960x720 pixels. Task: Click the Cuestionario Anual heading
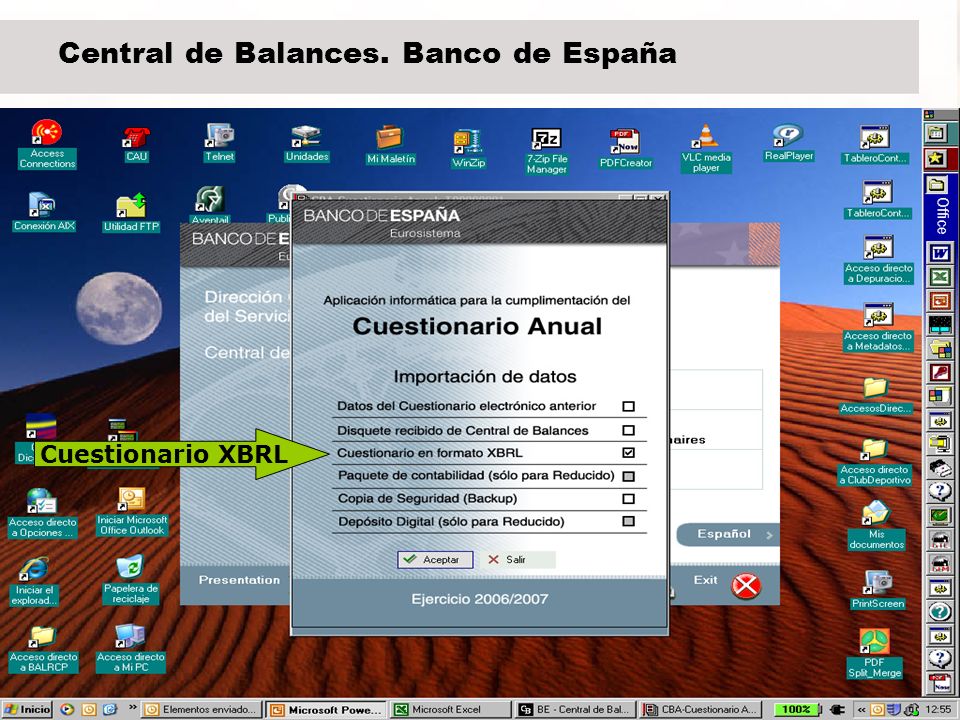(477, 326)
